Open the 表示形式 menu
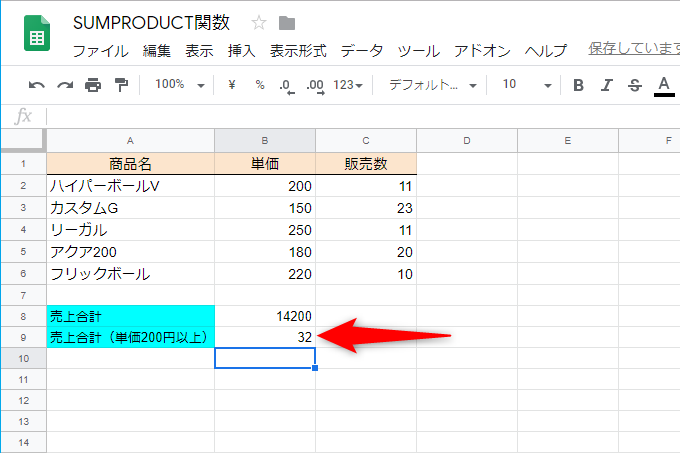The width and height of the screenshot is (680, 453). click(x=298, y=51)
